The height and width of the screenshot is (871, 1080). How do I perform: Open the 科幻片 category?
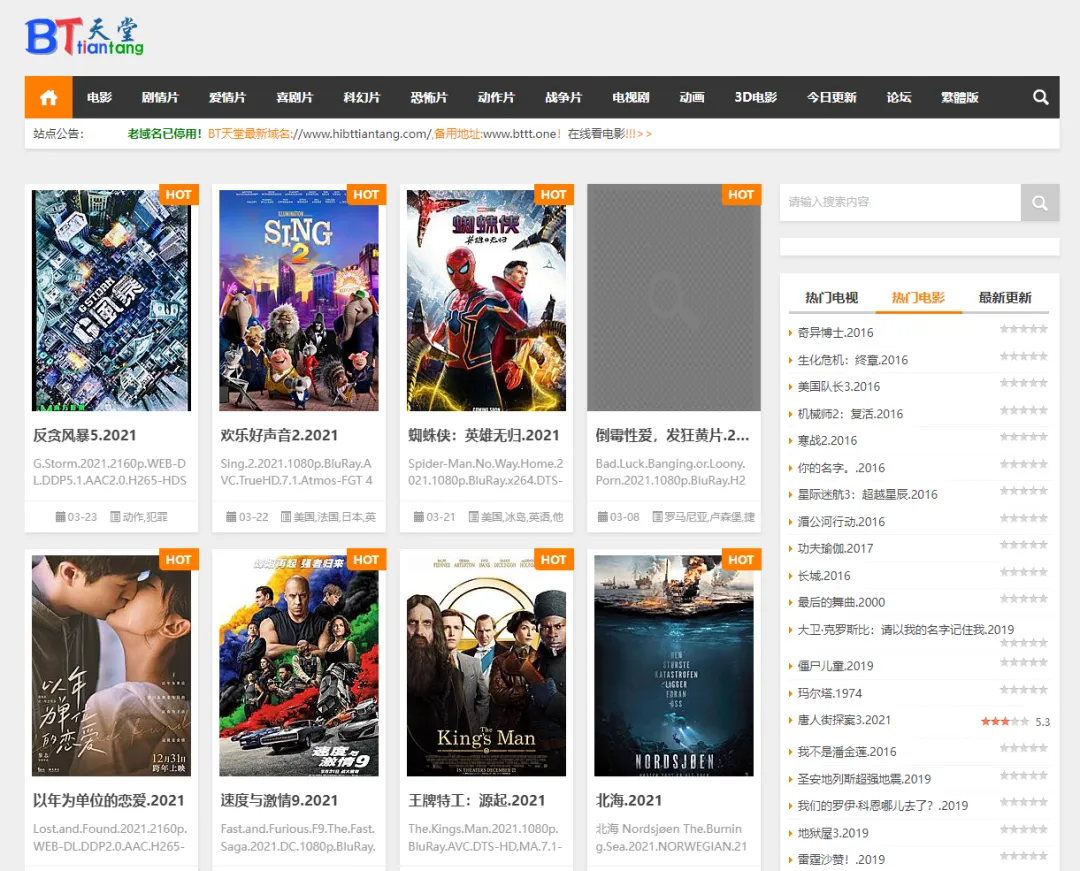[362, 97]
